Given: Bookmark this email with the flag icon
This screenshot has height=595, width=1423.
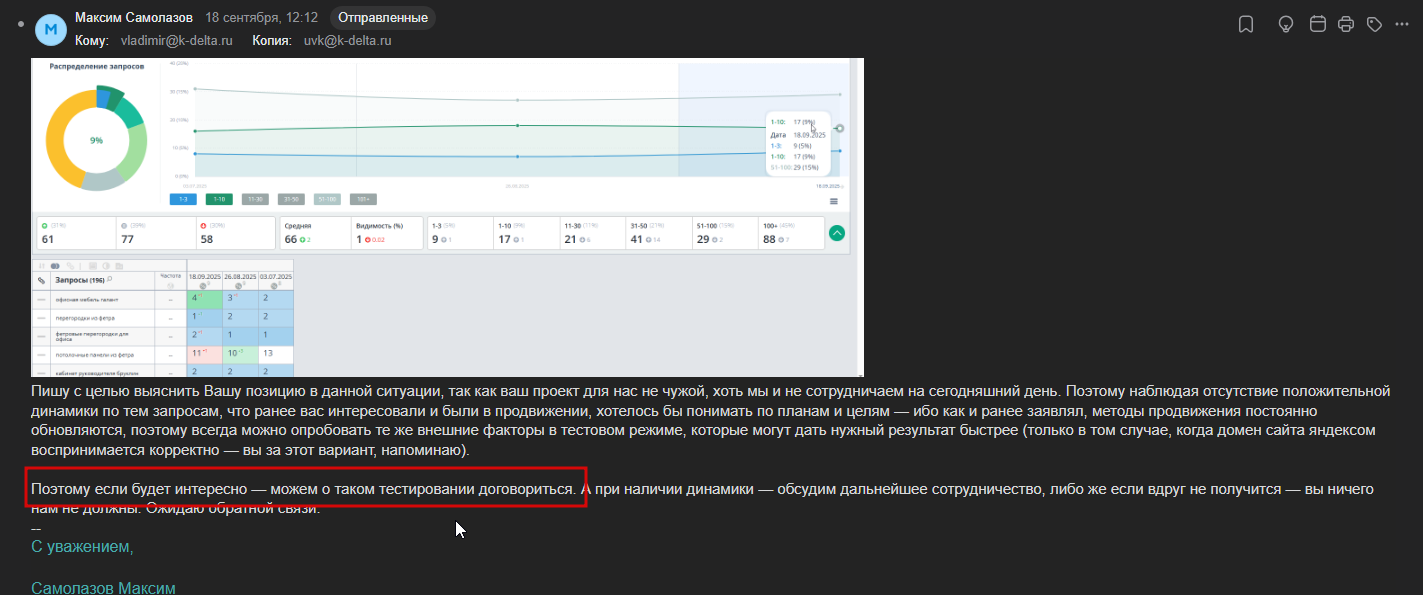Looking at the screenshot, I should tap(1246, 25).
